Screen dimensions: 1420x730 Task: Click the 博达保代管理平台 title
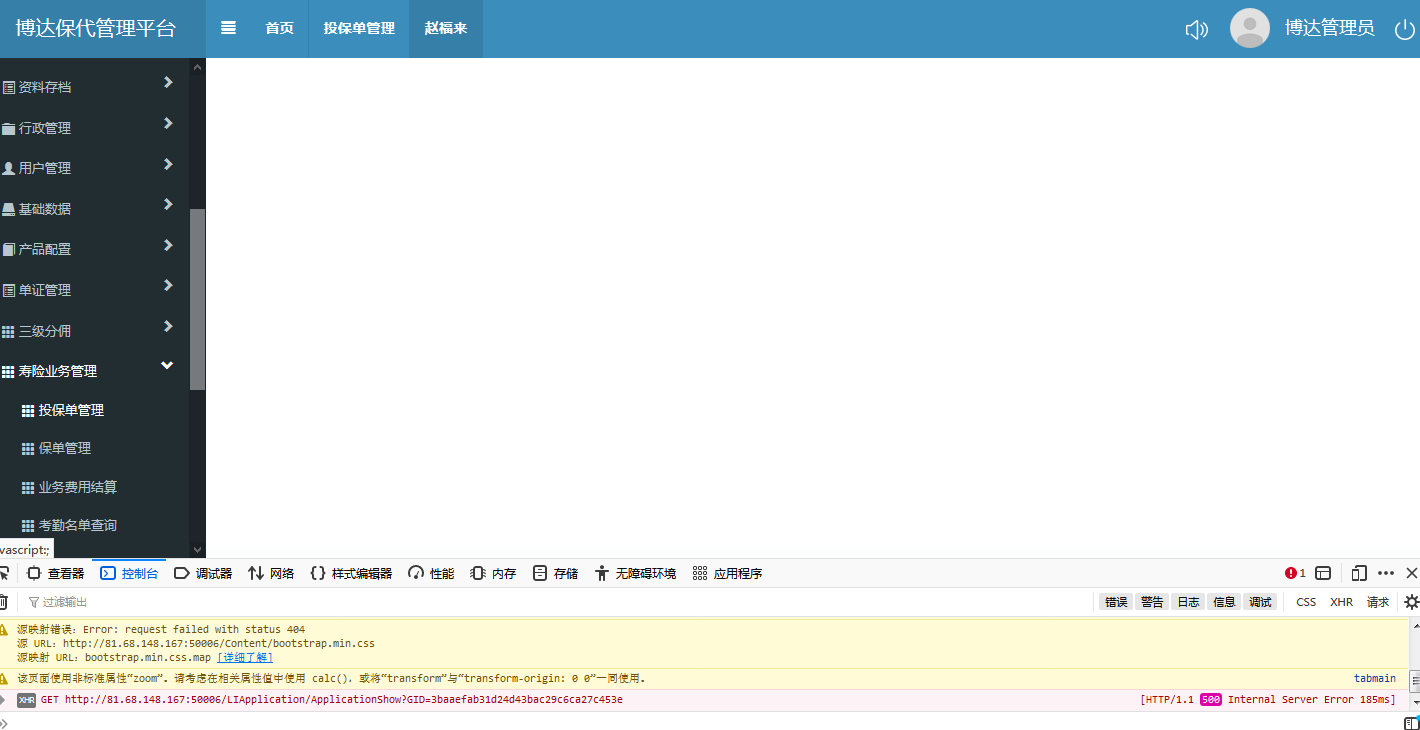(x=95, y=28)
